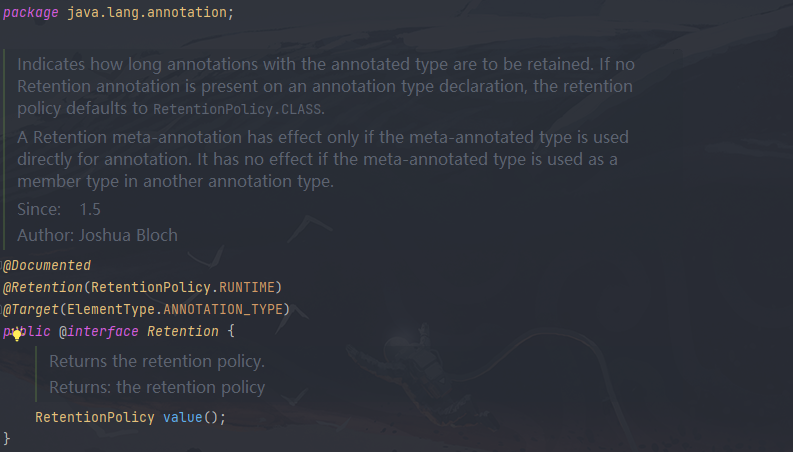Click the package keyword

[31, 13]
